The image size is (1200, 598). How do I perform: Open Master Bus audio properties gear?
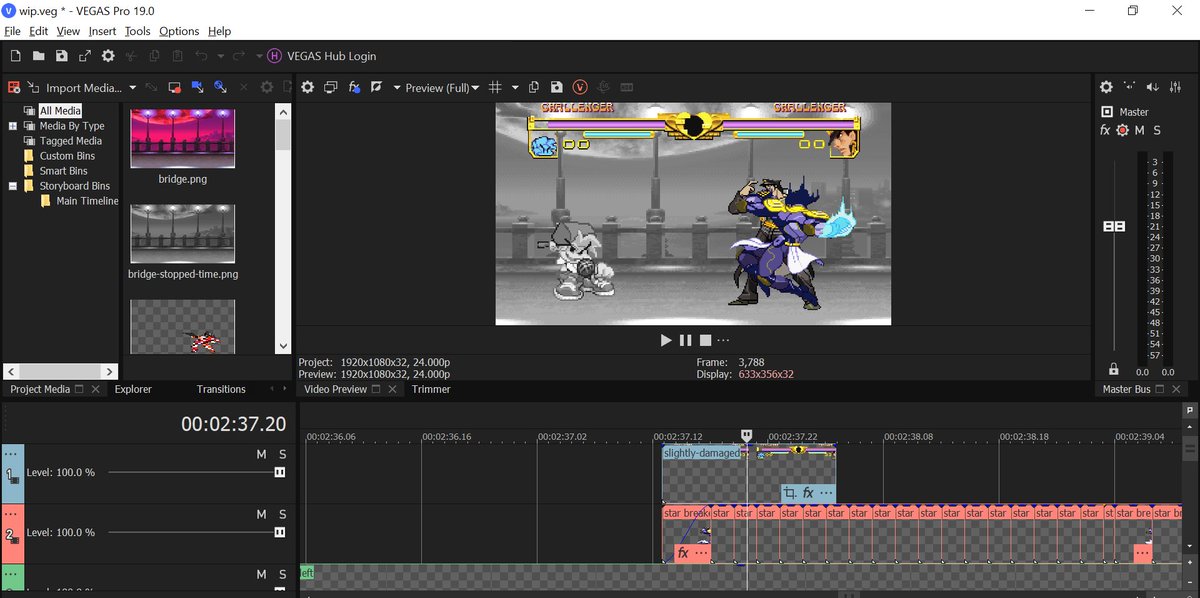1106,88
